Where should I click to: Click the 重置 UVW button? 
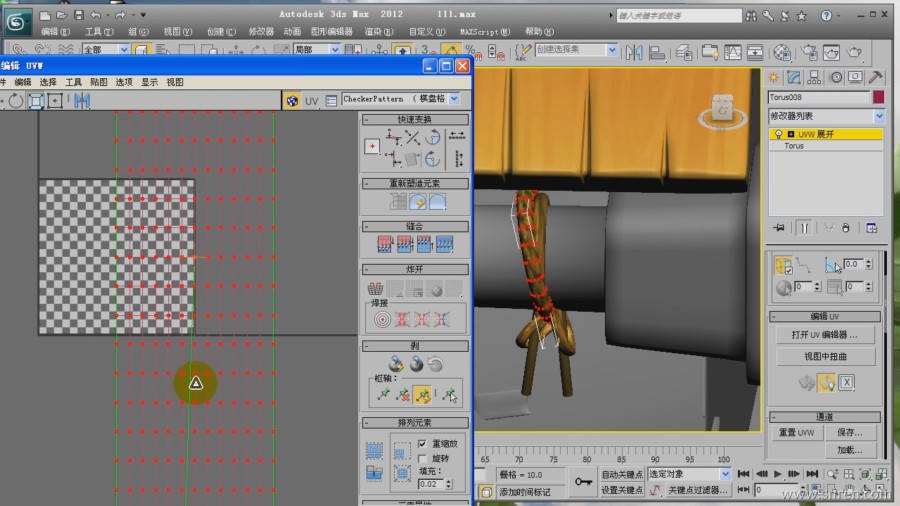pos(797,432)
